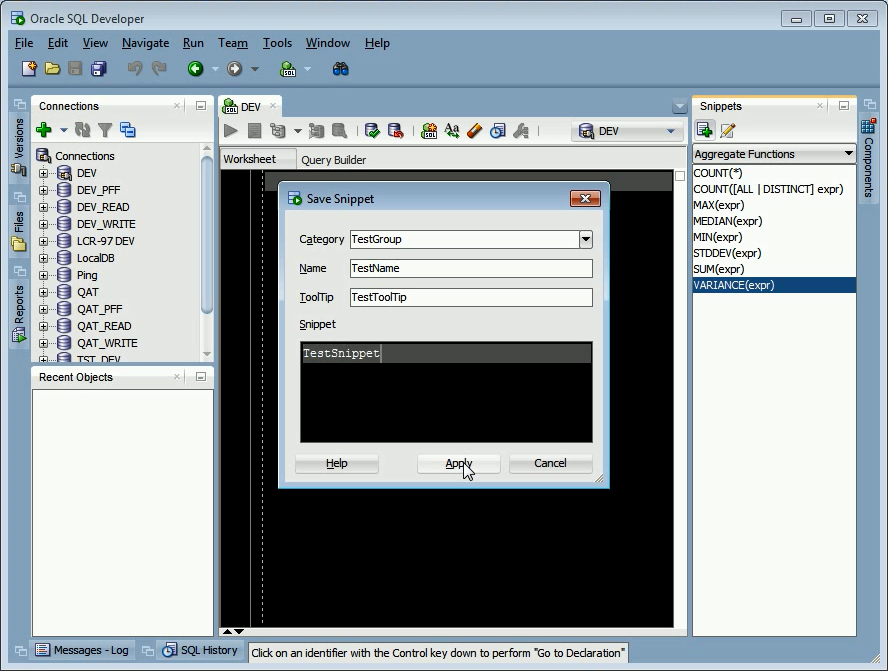Go forward with the gray arrow
This screenshot has width=888, height=671.
click(234, 69)
